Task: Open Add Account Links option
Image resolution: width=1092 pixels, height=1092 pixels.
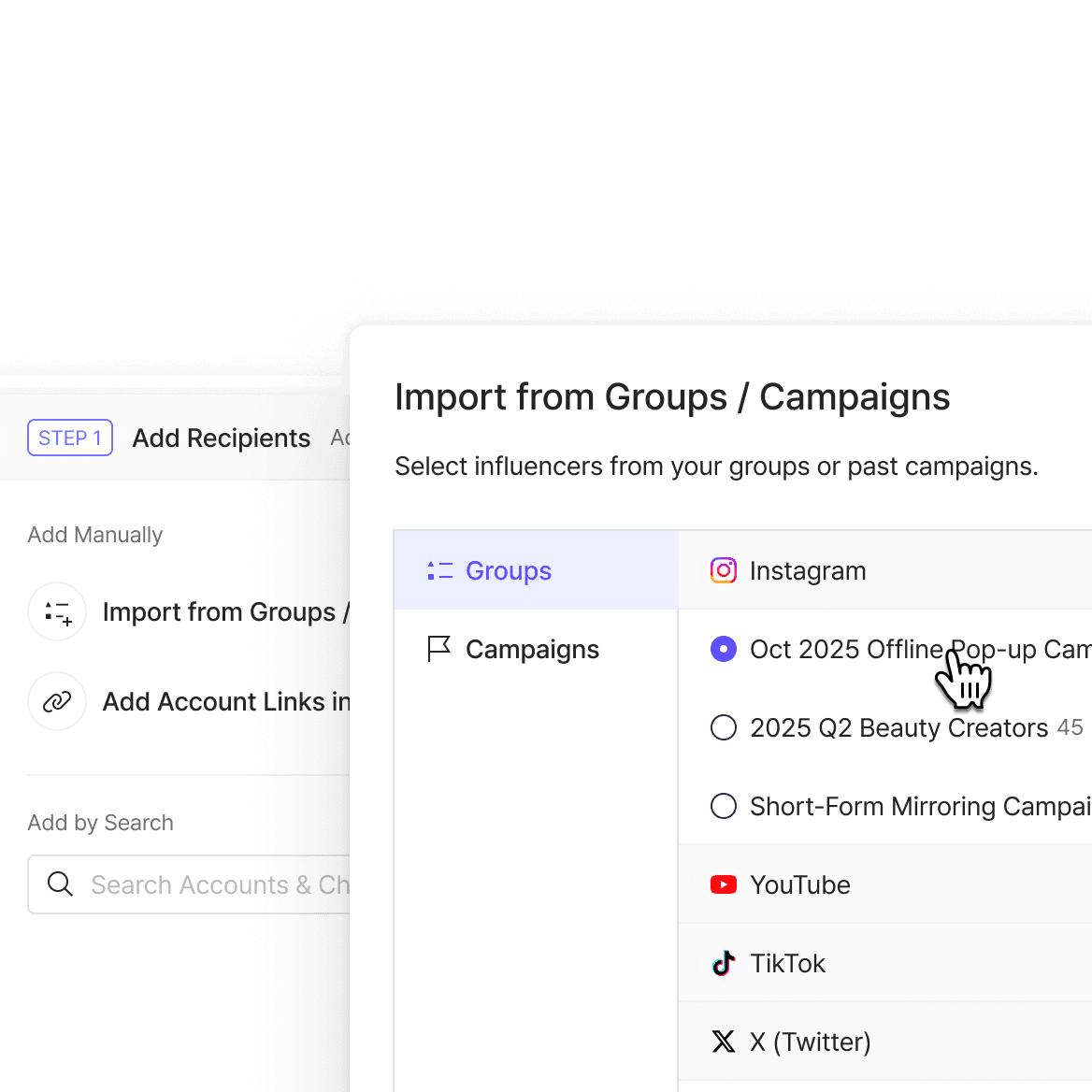Action: (x=189, y=701)
